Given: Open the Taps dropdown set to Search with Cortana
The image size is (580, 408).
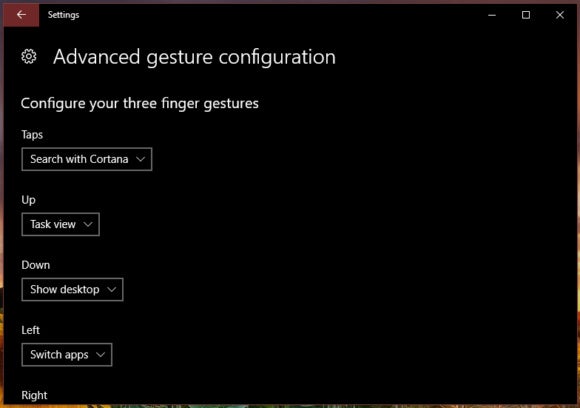Looking at the screenshot, I should [x=87, y=159].
